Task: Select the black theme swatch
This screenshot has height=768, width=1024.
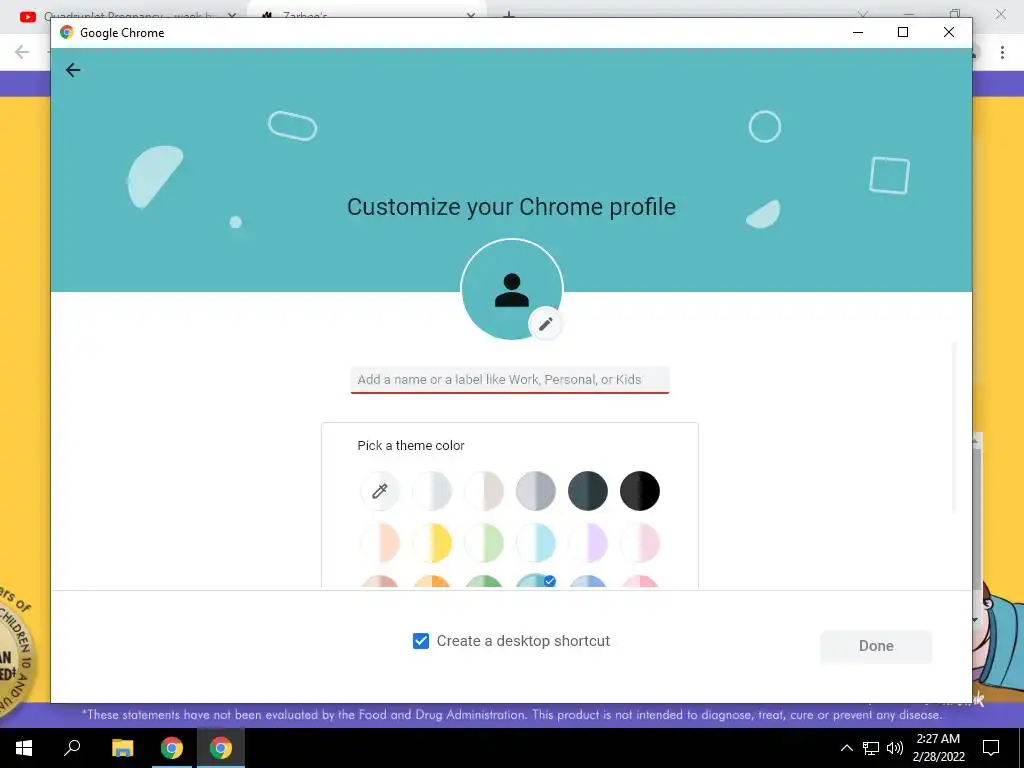Action: point(640,491)
